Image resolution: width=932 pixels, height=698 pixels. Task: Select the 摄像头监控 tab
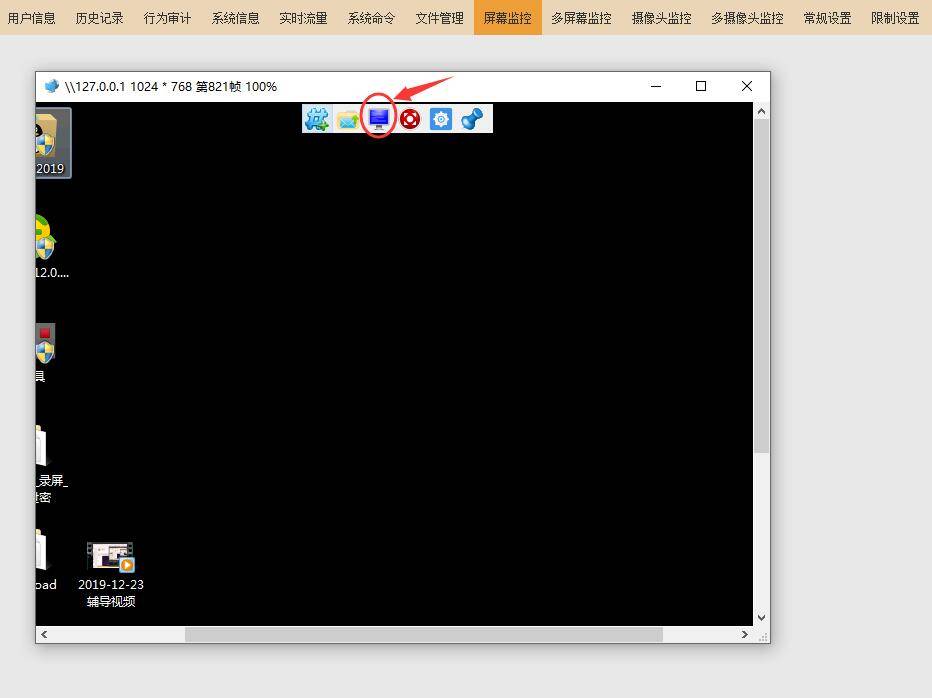point(662,18)
